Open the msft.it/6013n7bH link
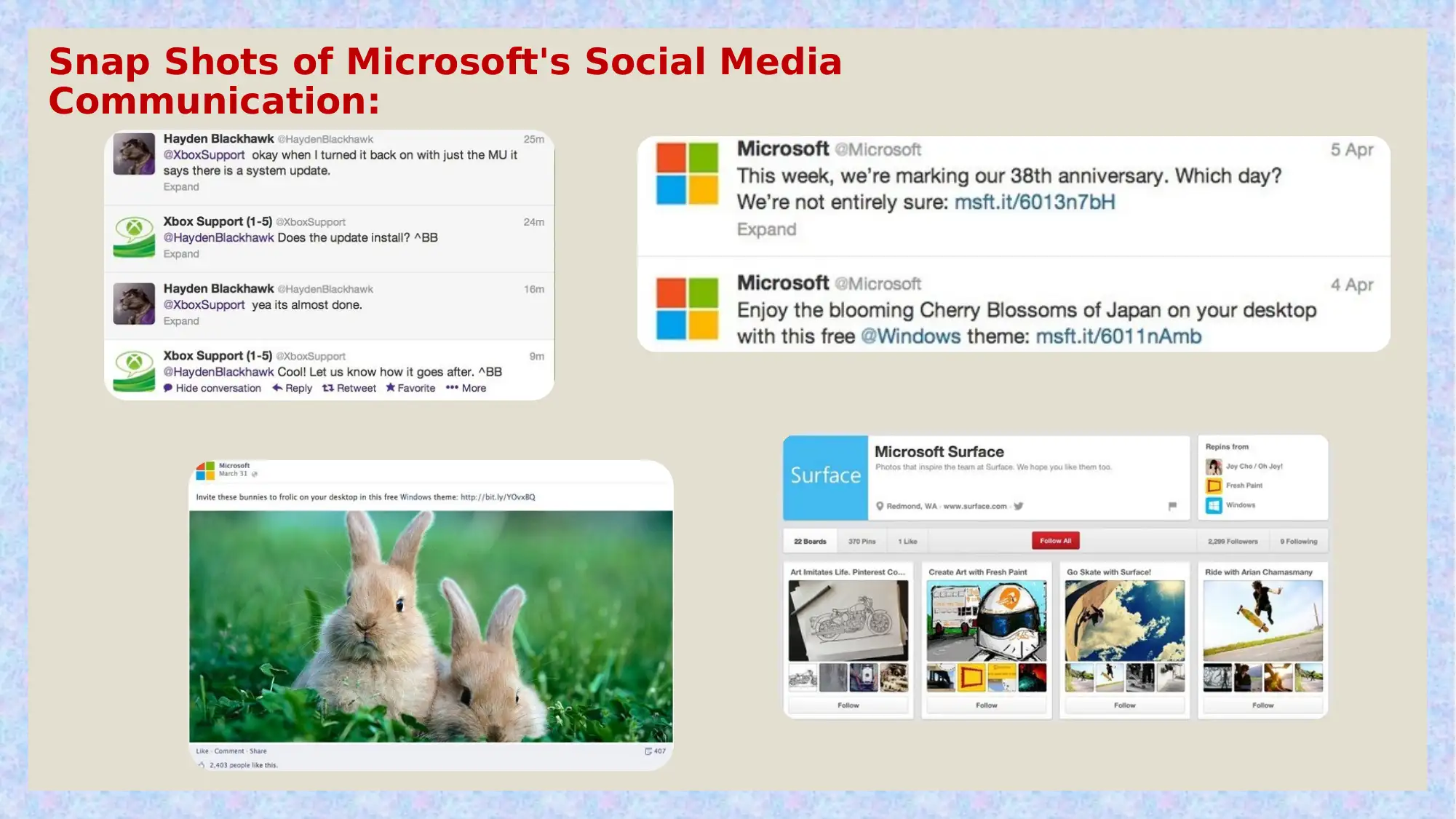 1035,202
